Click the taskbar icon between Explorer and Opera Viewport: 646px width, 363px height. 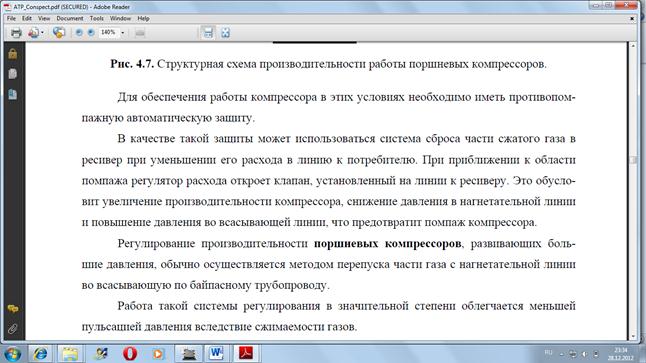pos(101,354)
